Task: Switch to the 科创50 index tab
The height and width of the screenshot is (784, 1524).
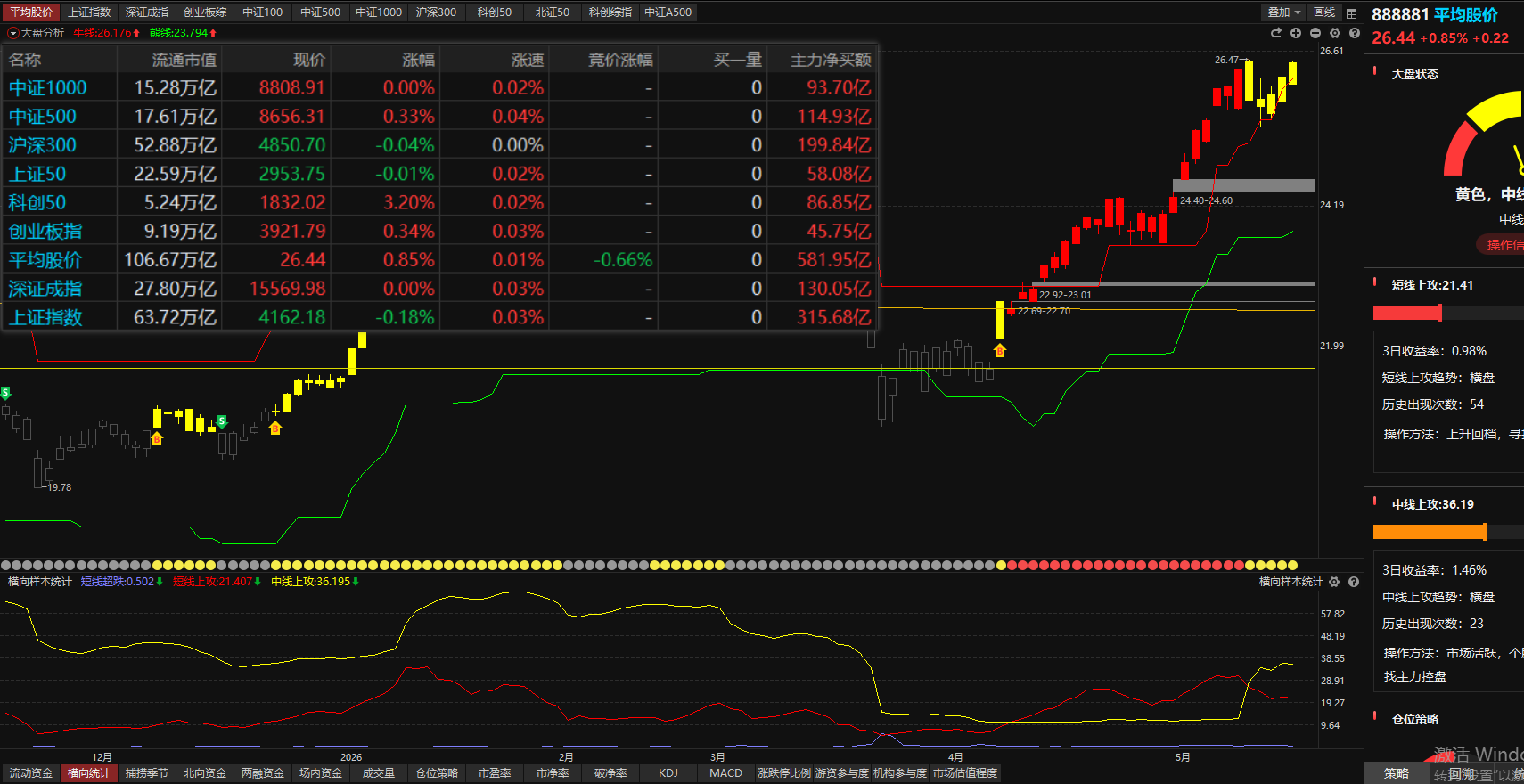Action: point(494,12)
